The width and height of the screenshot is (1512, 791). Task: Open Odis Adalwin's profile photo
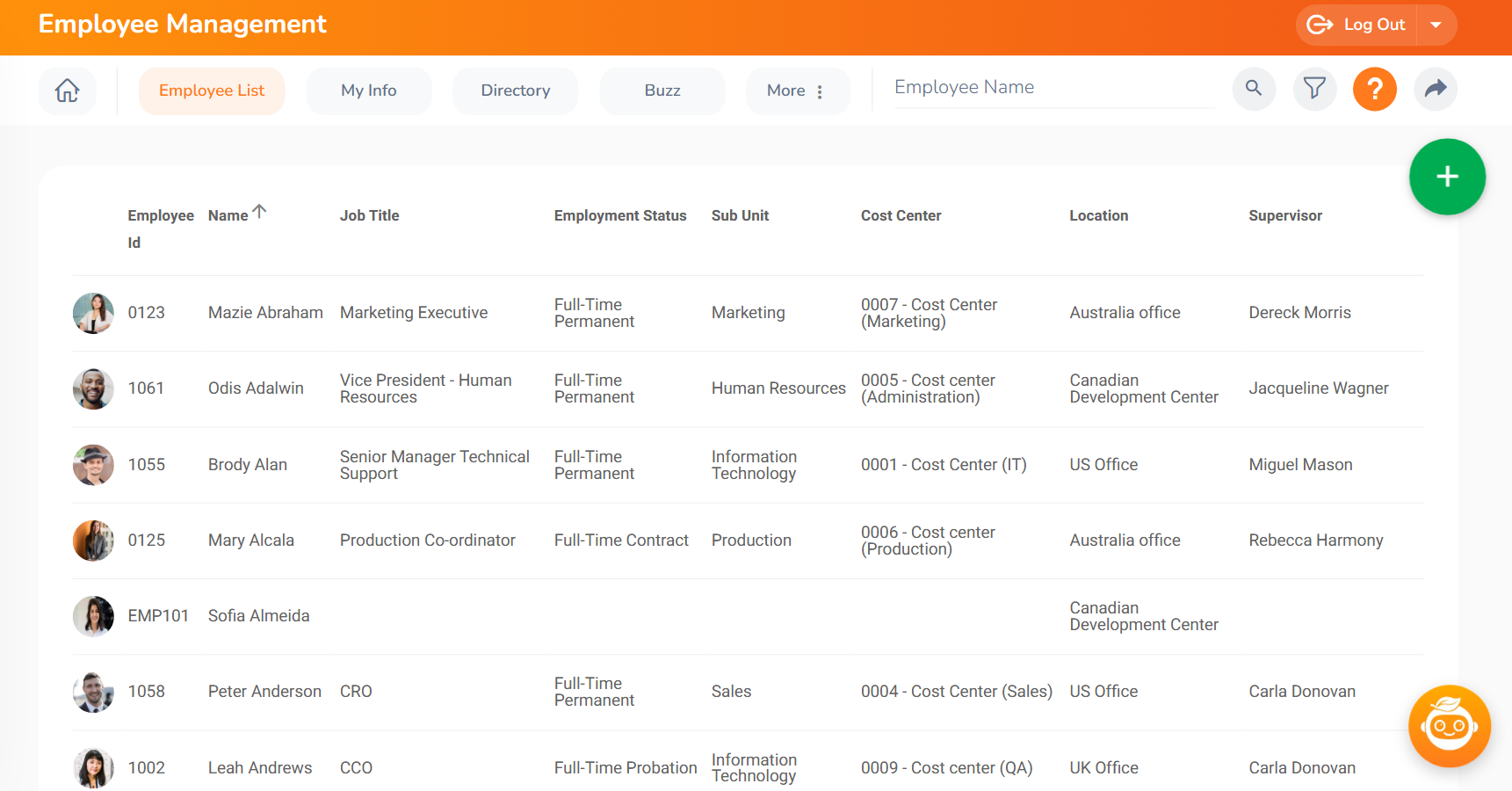pyautogui.click(x=93, y=388)
